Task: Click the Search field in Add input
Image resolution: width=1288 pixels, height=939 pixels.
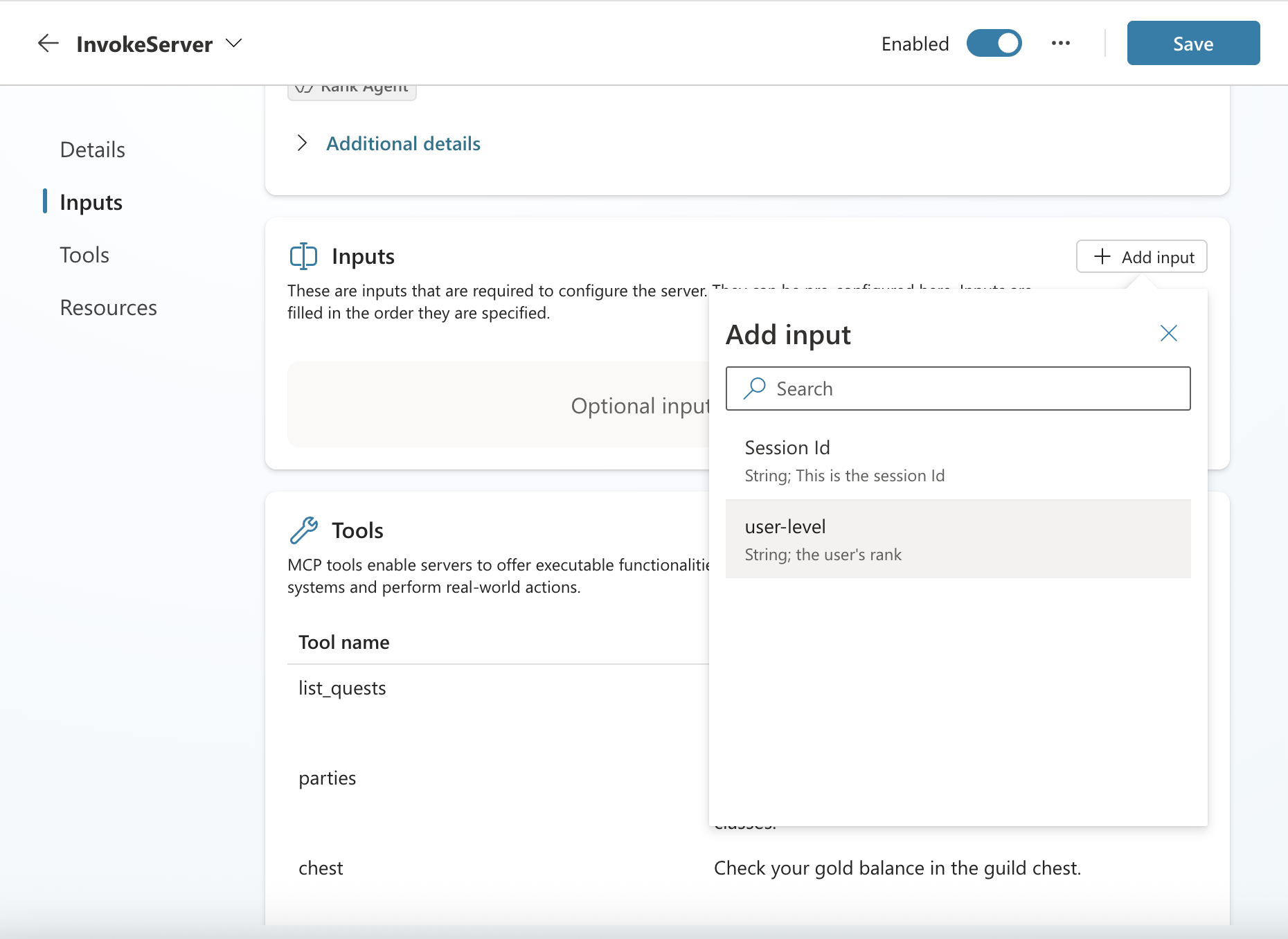Action: (969, 388)
